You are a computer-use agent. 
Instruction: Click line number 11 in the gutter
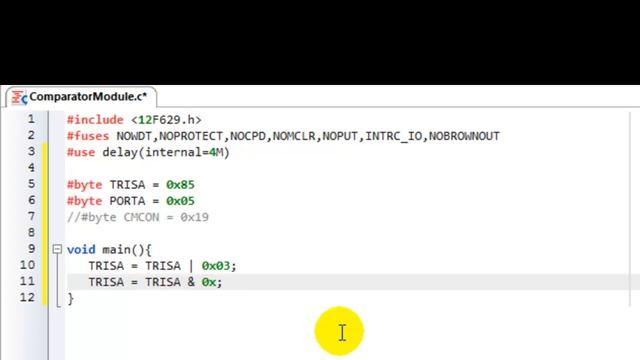point(27,282)
